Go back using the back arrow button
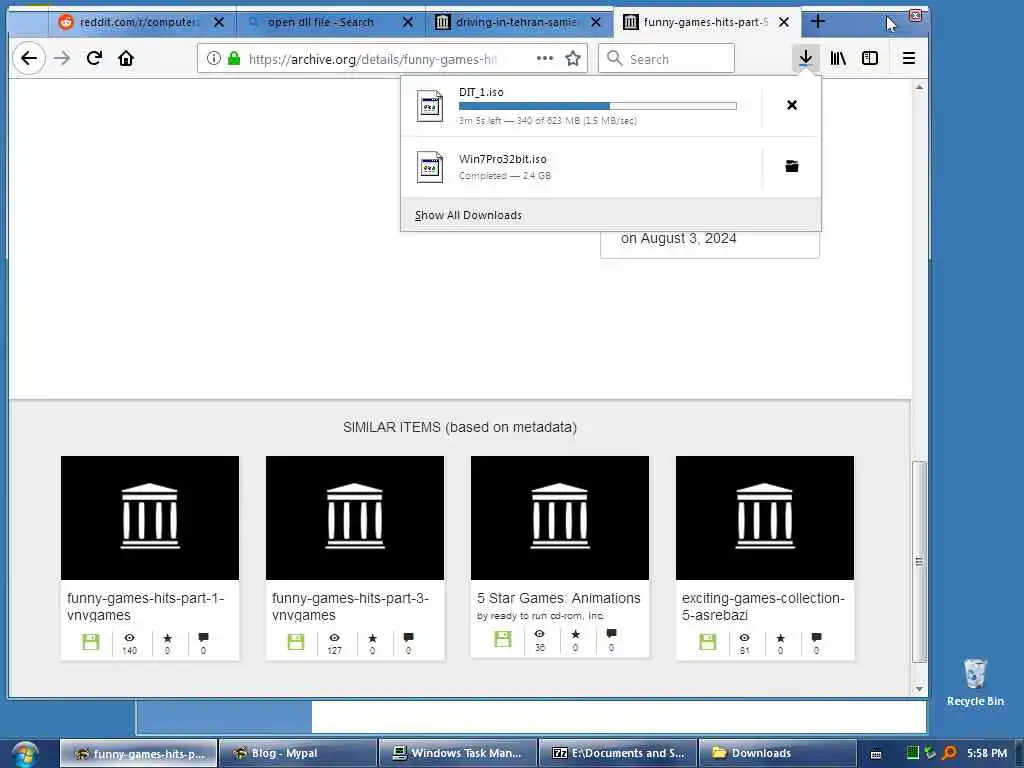1024x768 pixels. (x=29, y=59)
